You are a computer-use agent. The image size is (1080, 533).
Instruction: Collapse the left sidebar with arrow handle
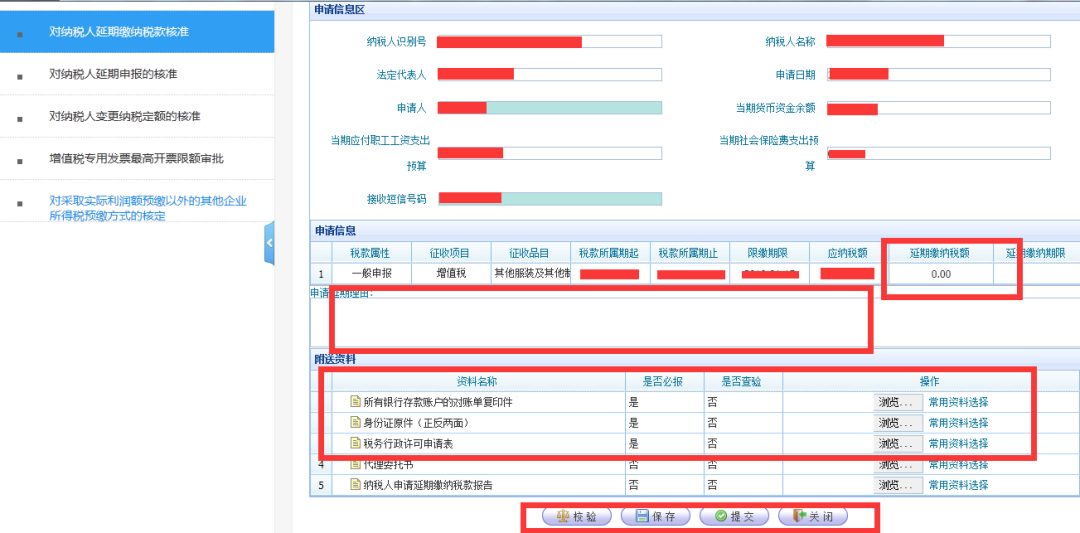coord(269,243)
